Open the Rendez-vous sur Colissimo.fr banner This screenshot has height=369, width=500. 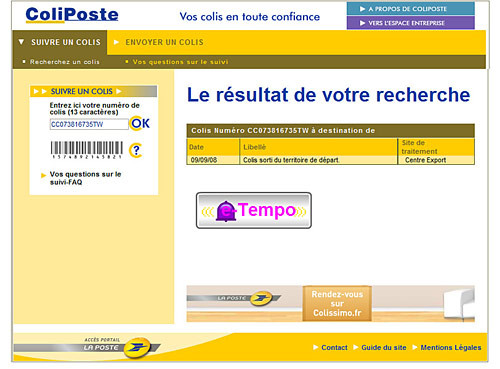[x=337, y=304]
